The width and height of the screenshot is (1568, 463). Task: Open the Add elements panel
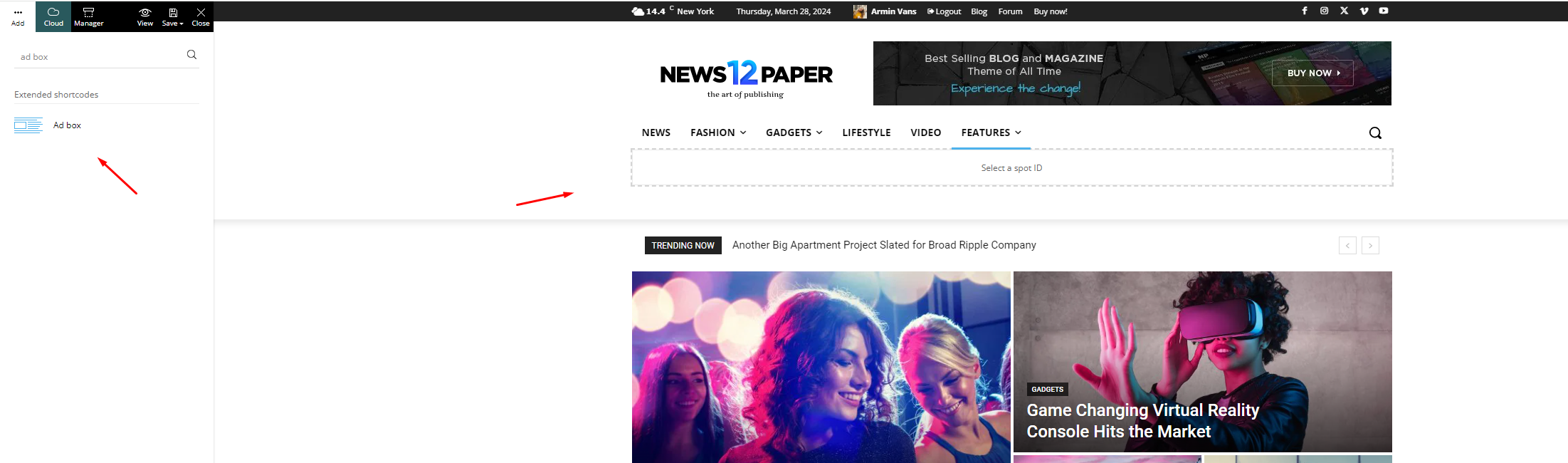click(18, 17)
